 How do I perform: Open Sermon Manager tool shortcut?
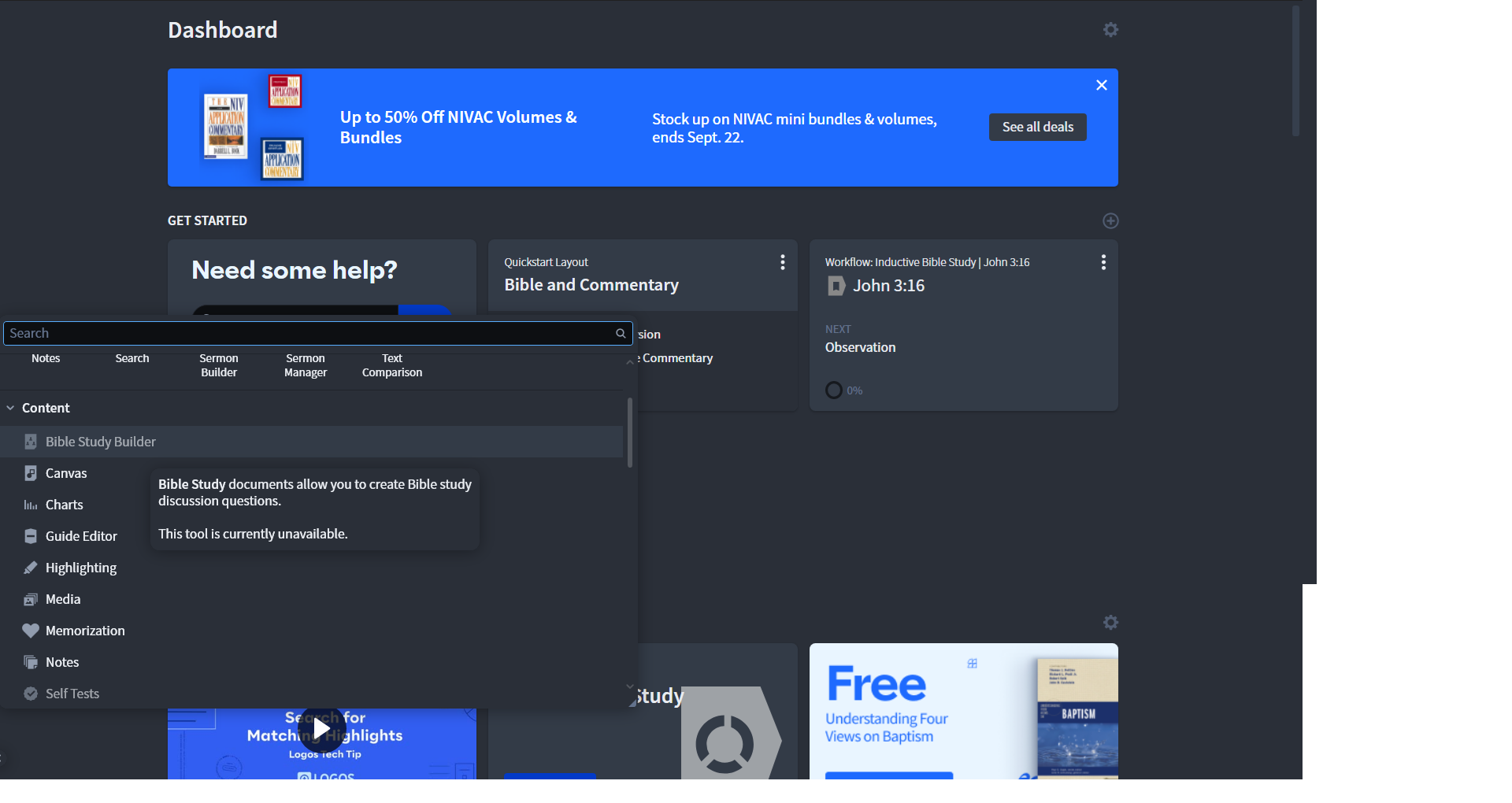[x=306, y=365]
